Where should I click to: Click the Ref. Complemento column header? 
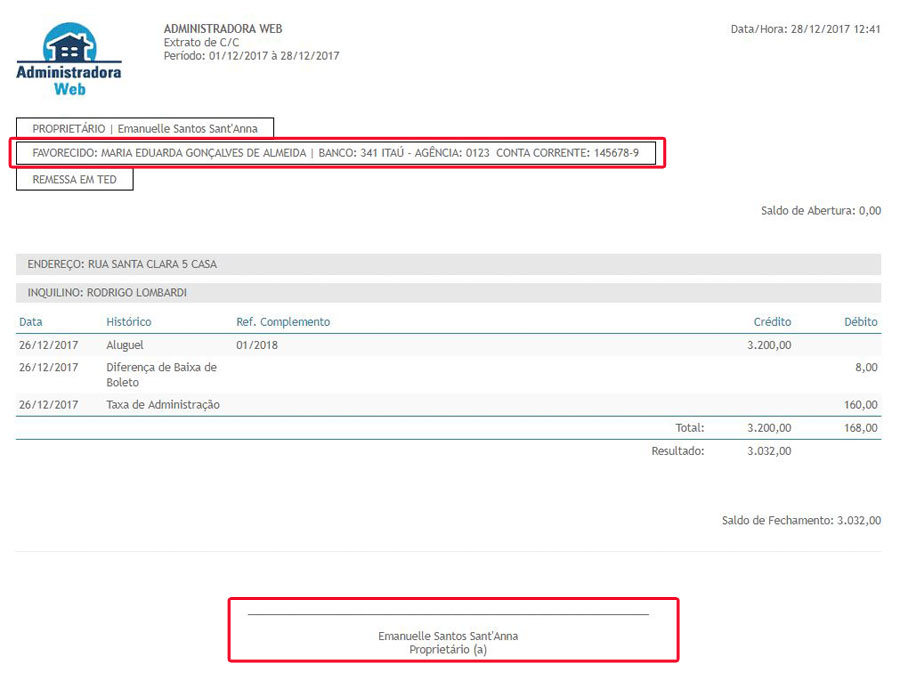click(x=283, y=322)
